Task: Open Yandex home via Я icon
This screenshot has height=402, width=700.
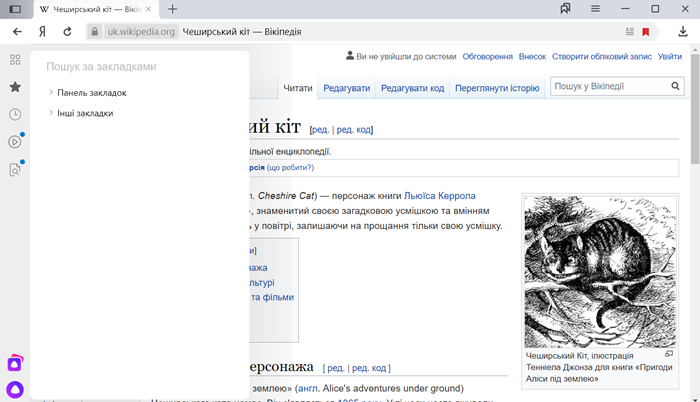Action: coord(42,32)
